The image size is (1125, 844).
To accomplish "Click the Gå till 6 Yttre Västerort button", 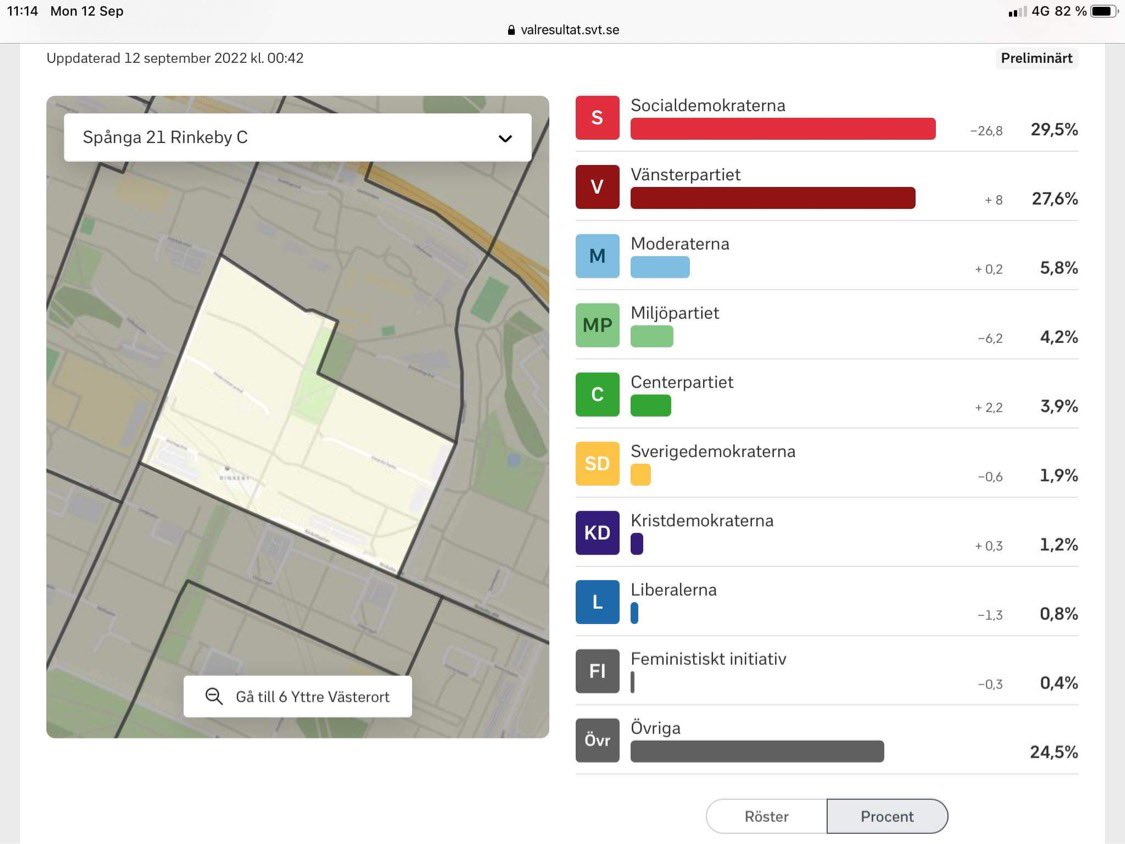I will click(297, 696).
